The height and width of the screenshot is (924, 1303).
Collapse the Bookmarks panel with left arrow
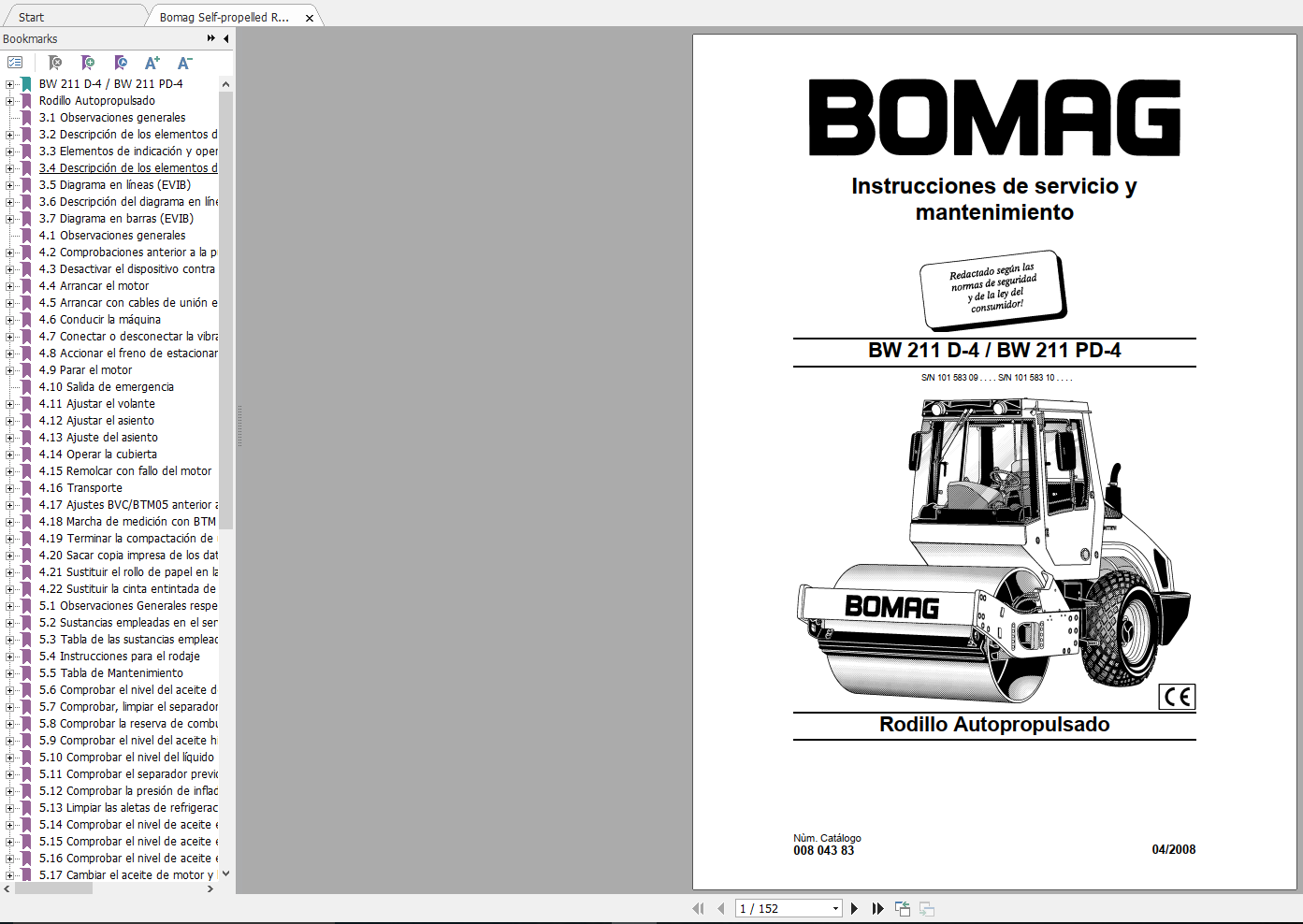225,38
